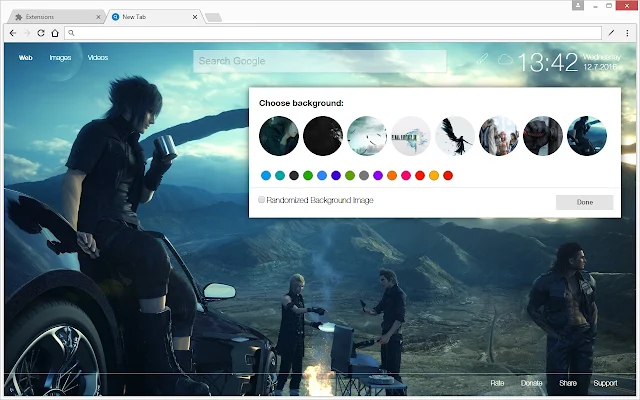This screenshot has width=640, height=400.
Task: Select the Videos search category
Action: click(98, 58)
